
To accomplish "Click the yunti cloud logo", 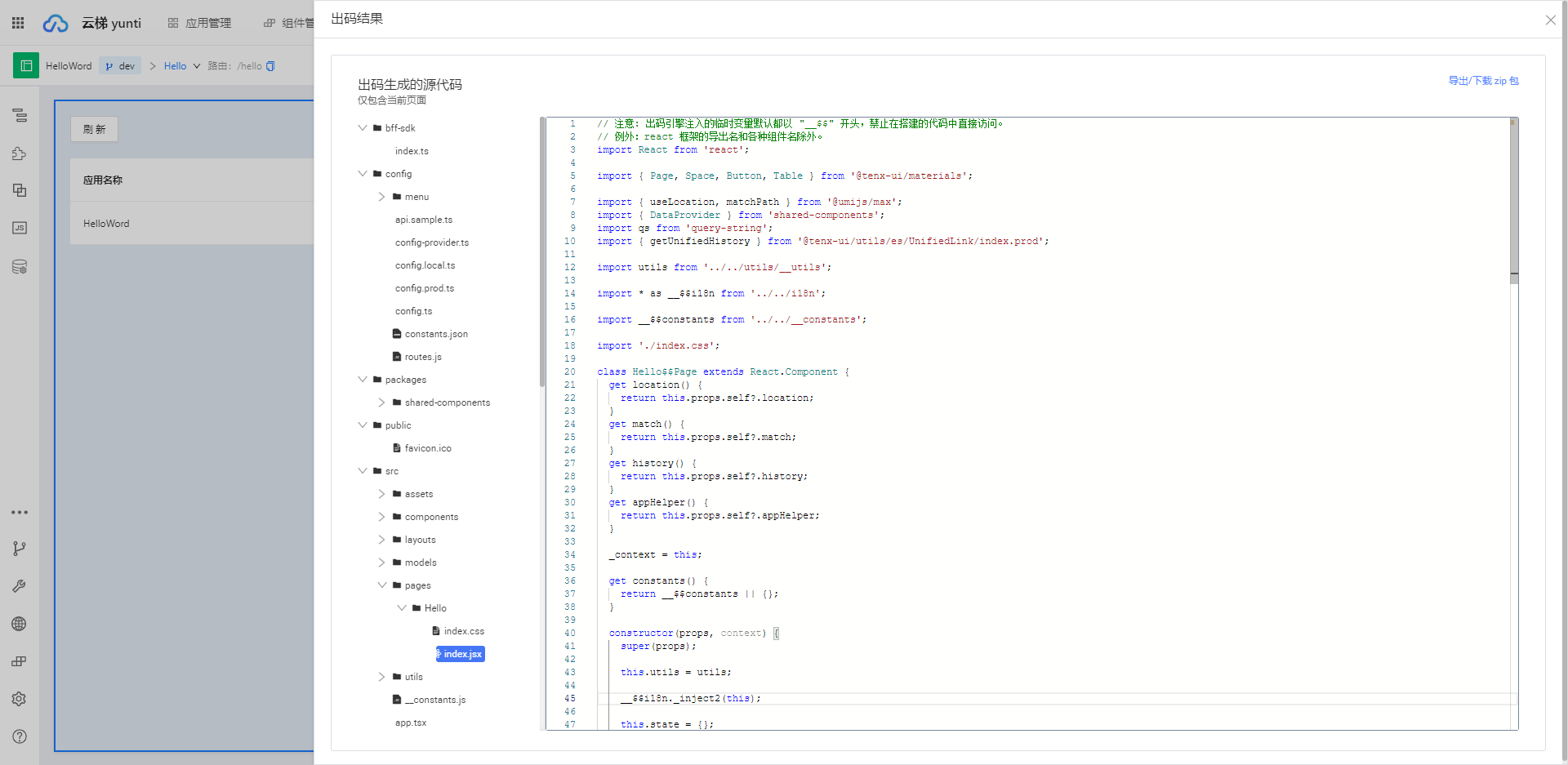I will [56, 23].
